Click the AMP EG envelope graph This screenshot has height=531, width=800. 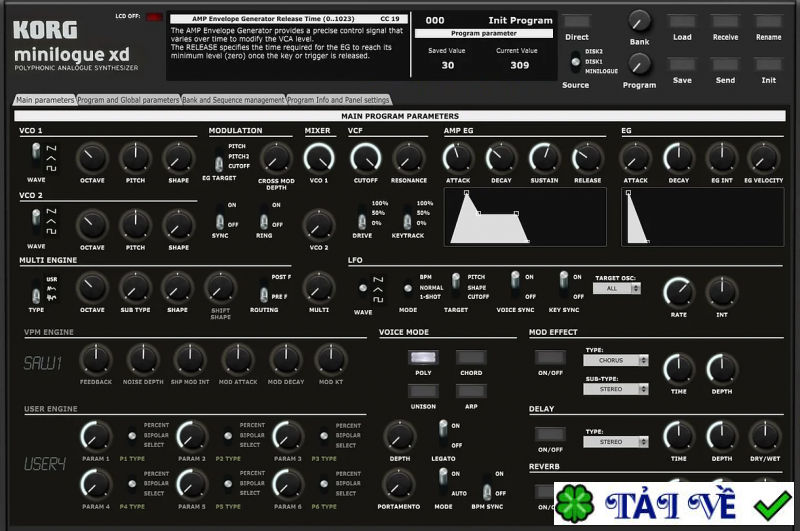point(525,217)
